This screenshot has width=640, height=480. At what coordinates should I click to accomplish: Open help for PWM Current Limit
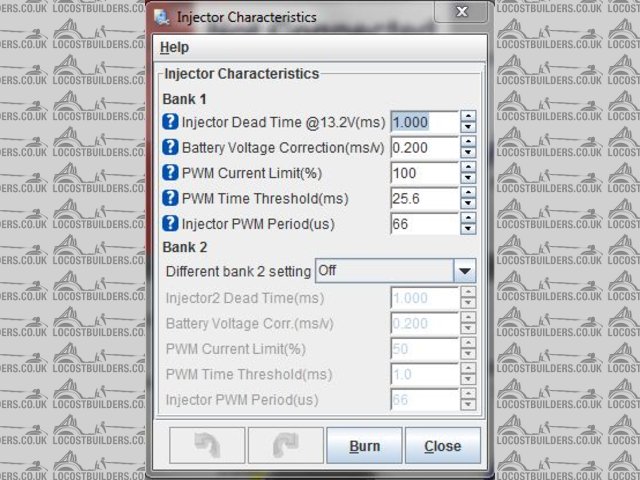[x=170, y=173]
